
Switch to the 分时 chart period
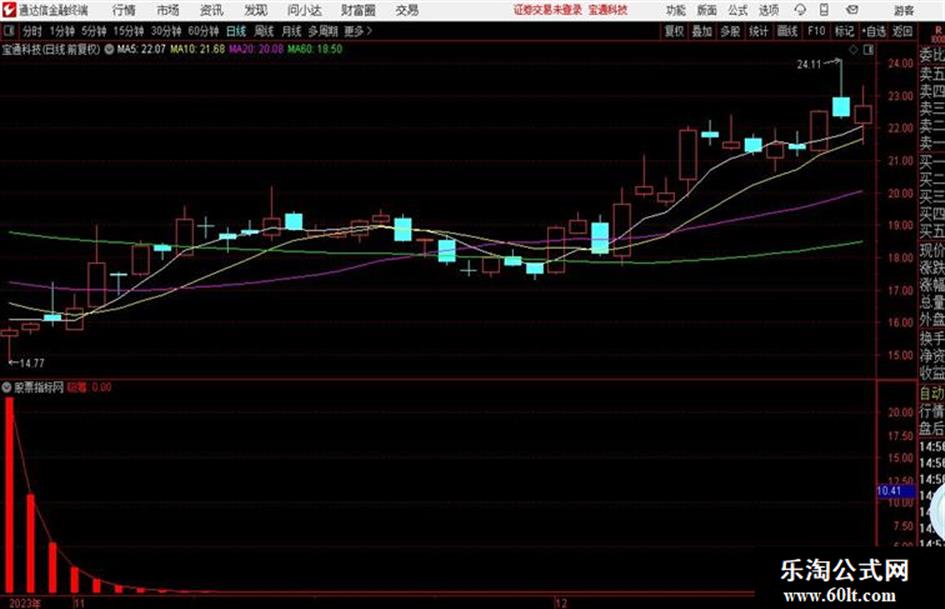[x=32, y=31]
